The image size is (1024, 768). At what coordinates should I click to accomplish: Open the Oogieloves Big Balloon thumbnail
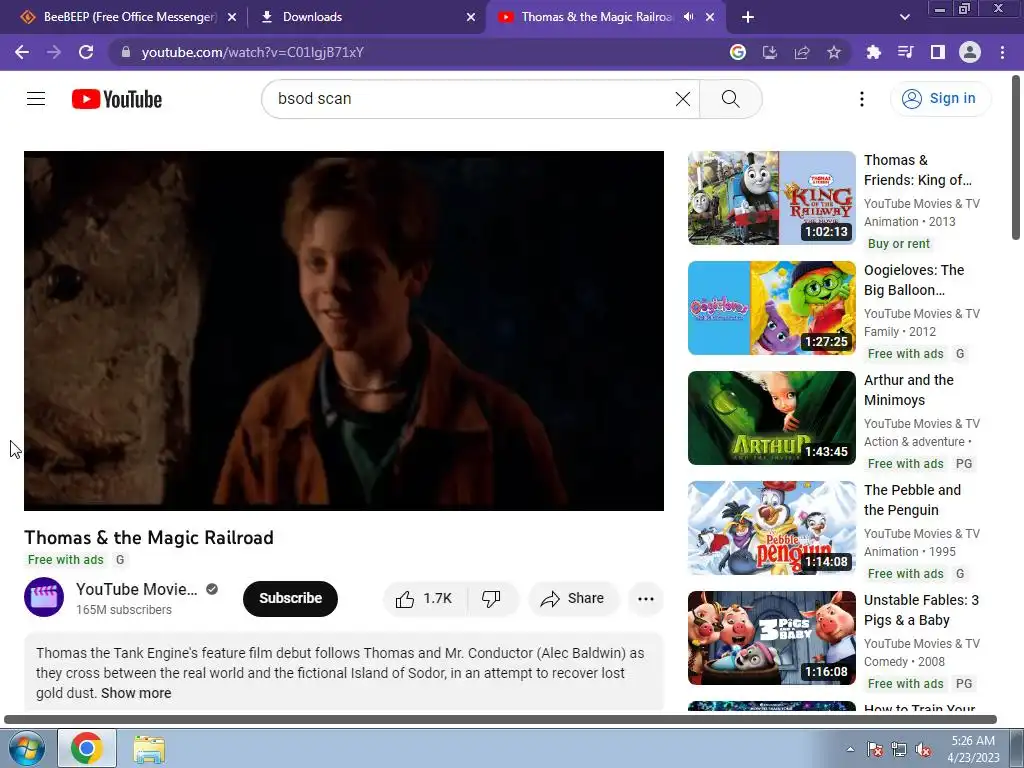tap(771, 308)
